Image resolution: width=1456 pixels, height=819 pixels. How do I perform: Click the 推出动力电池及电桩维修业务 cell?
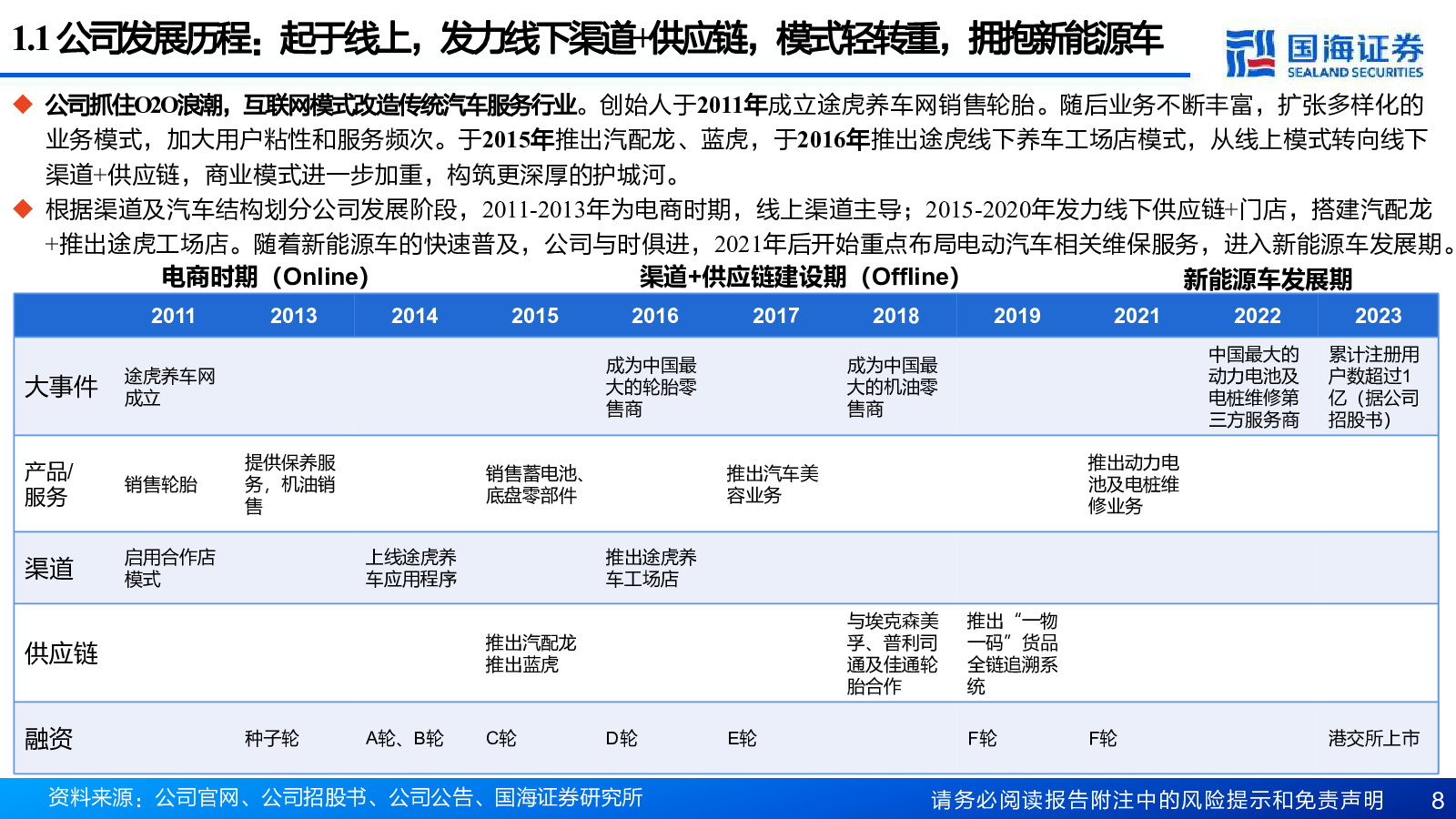(x=1134, y=484)
